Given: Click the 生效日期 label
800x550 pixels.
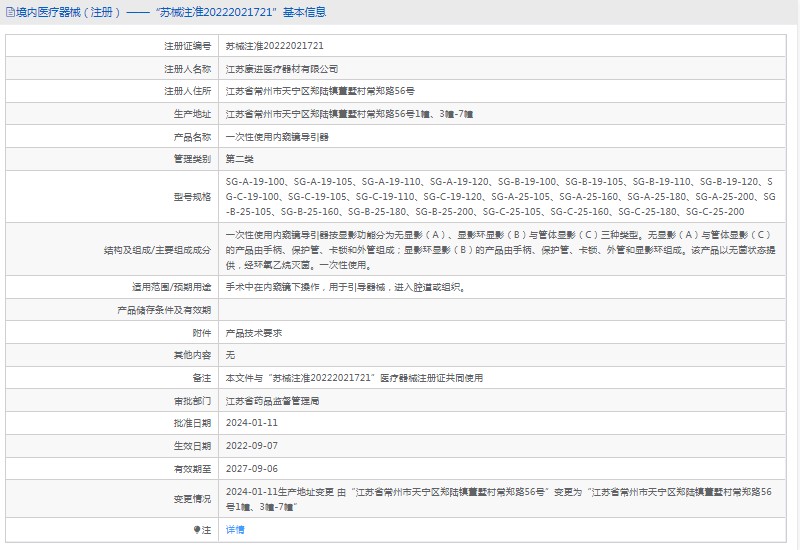Looking at the screenshot, I should (x=192, y=446).
